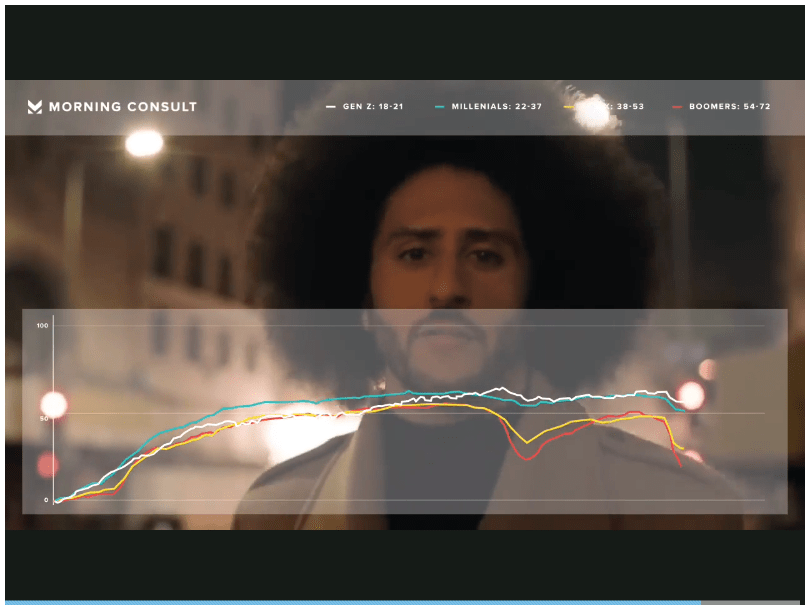Select the Boomers: 54-72 legend label
The image size is (807, 612).
[729, 106]
